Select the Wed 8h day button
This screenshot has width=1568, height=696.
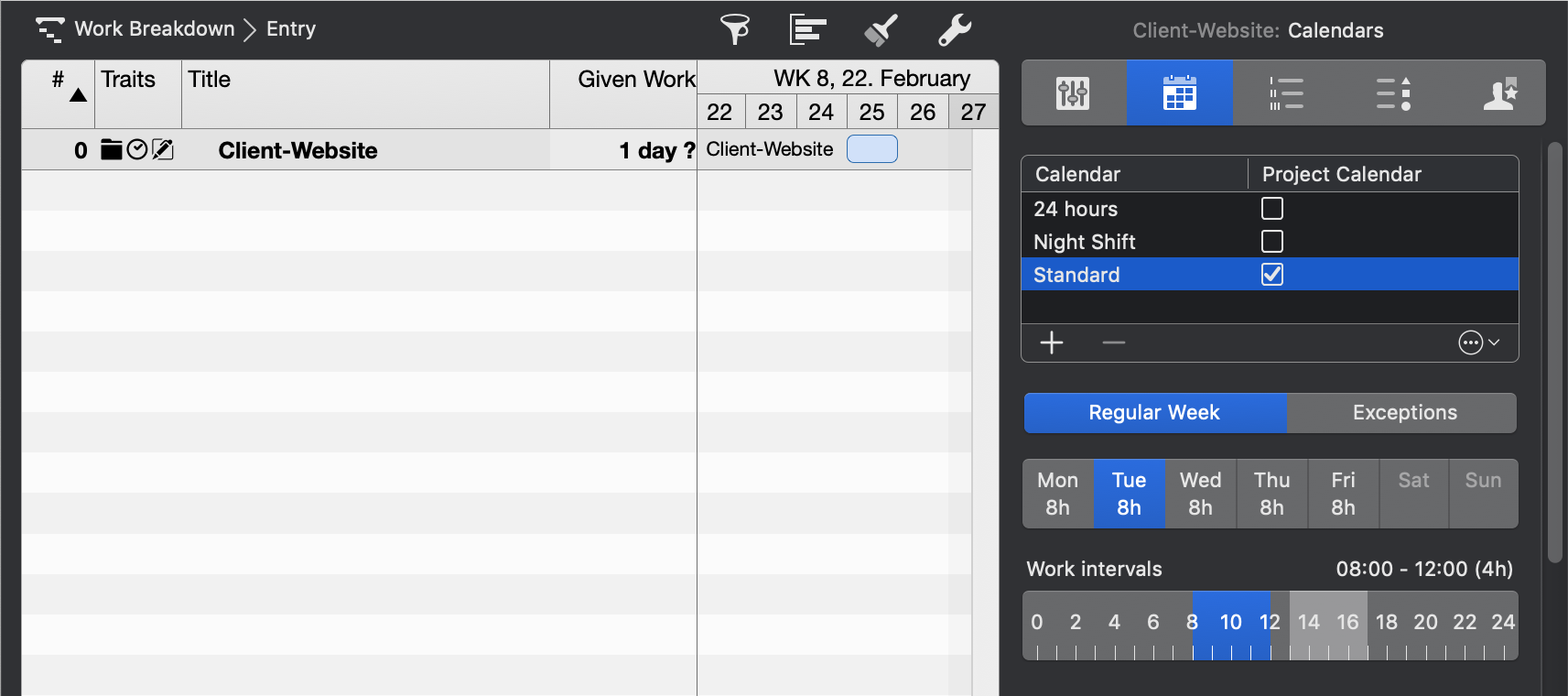click(1200, 494)
